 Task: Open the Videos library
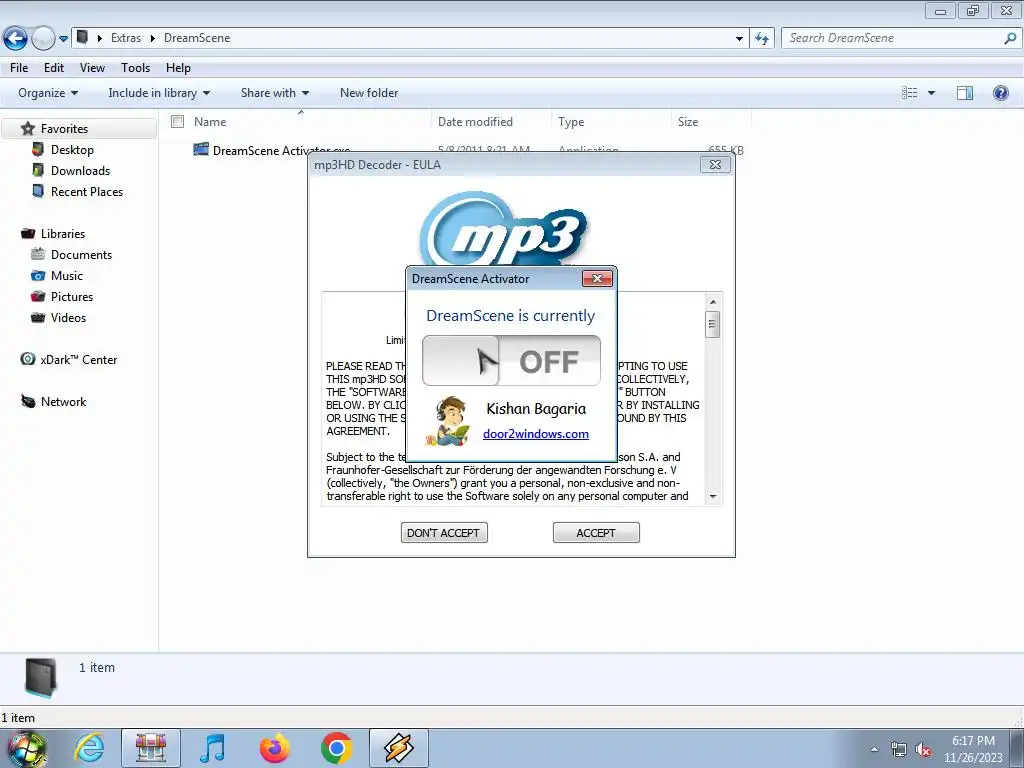coord(69,317)
